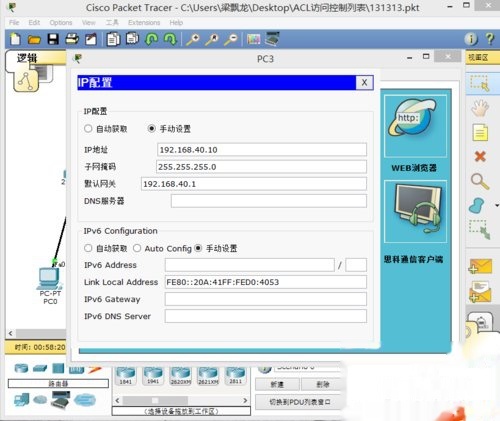Open the Help menu

[176, 22]
